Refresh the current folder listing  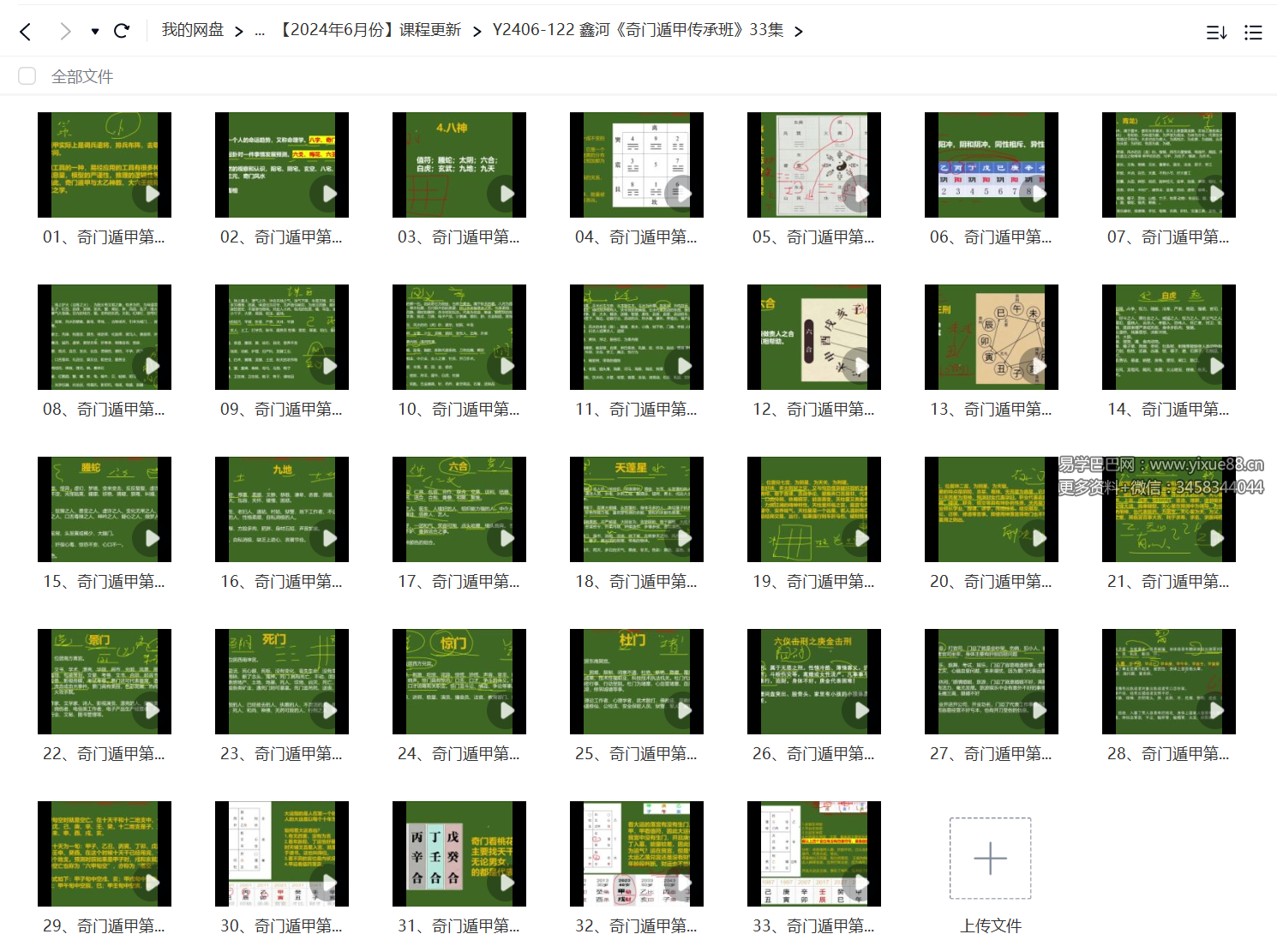point(122,32)
